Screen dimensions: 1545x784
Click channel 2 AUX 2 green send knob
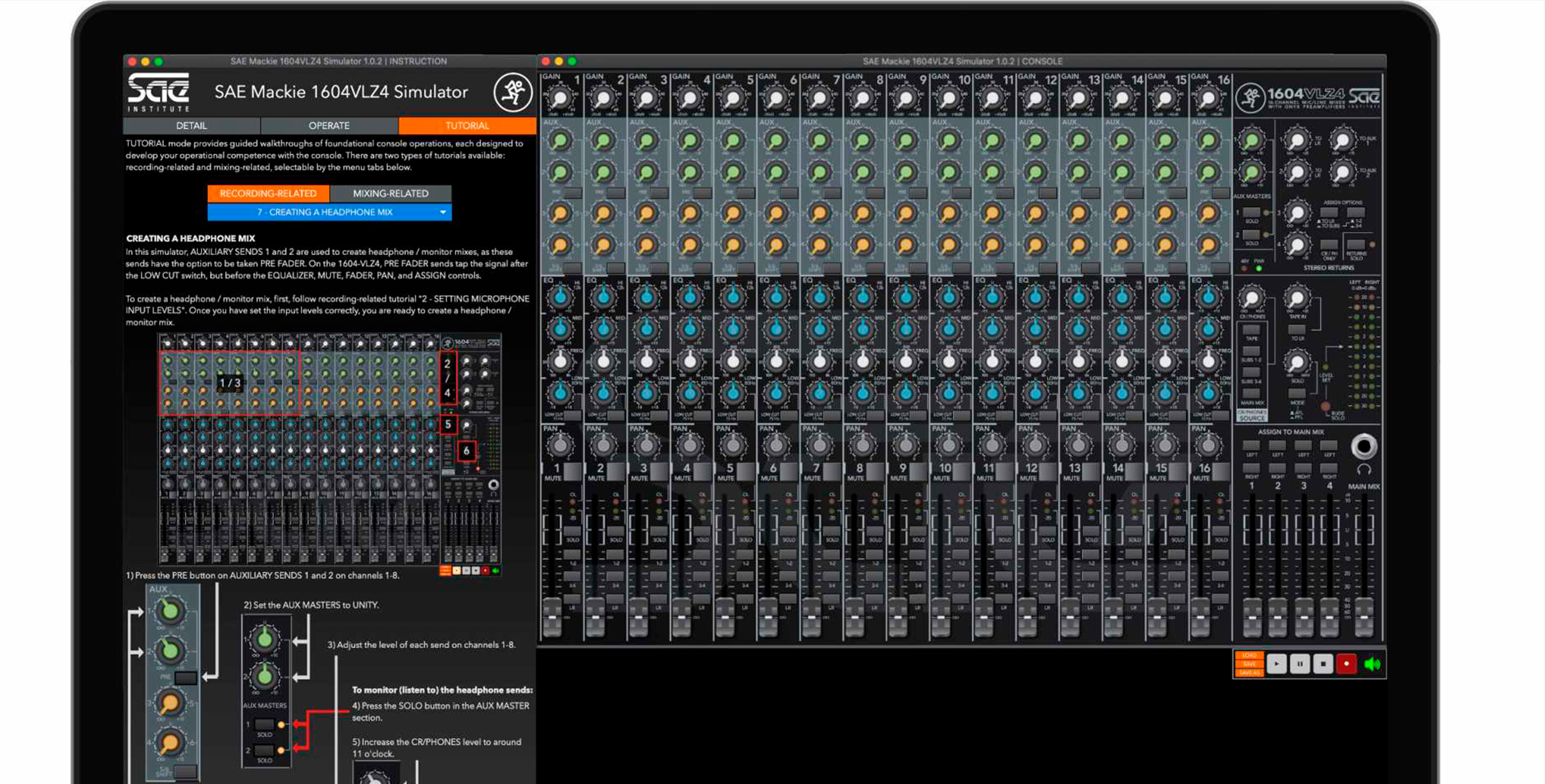click(604, 173)
